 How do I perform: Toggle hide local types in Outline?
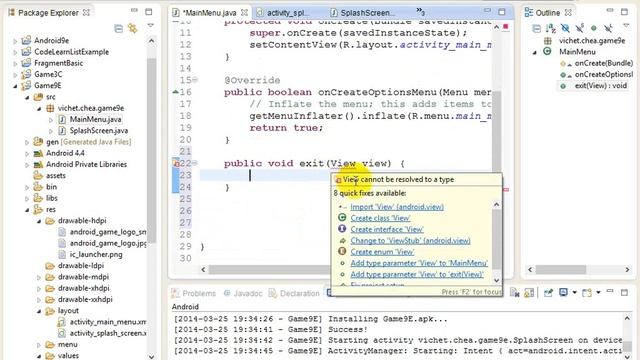coord(608,28)
